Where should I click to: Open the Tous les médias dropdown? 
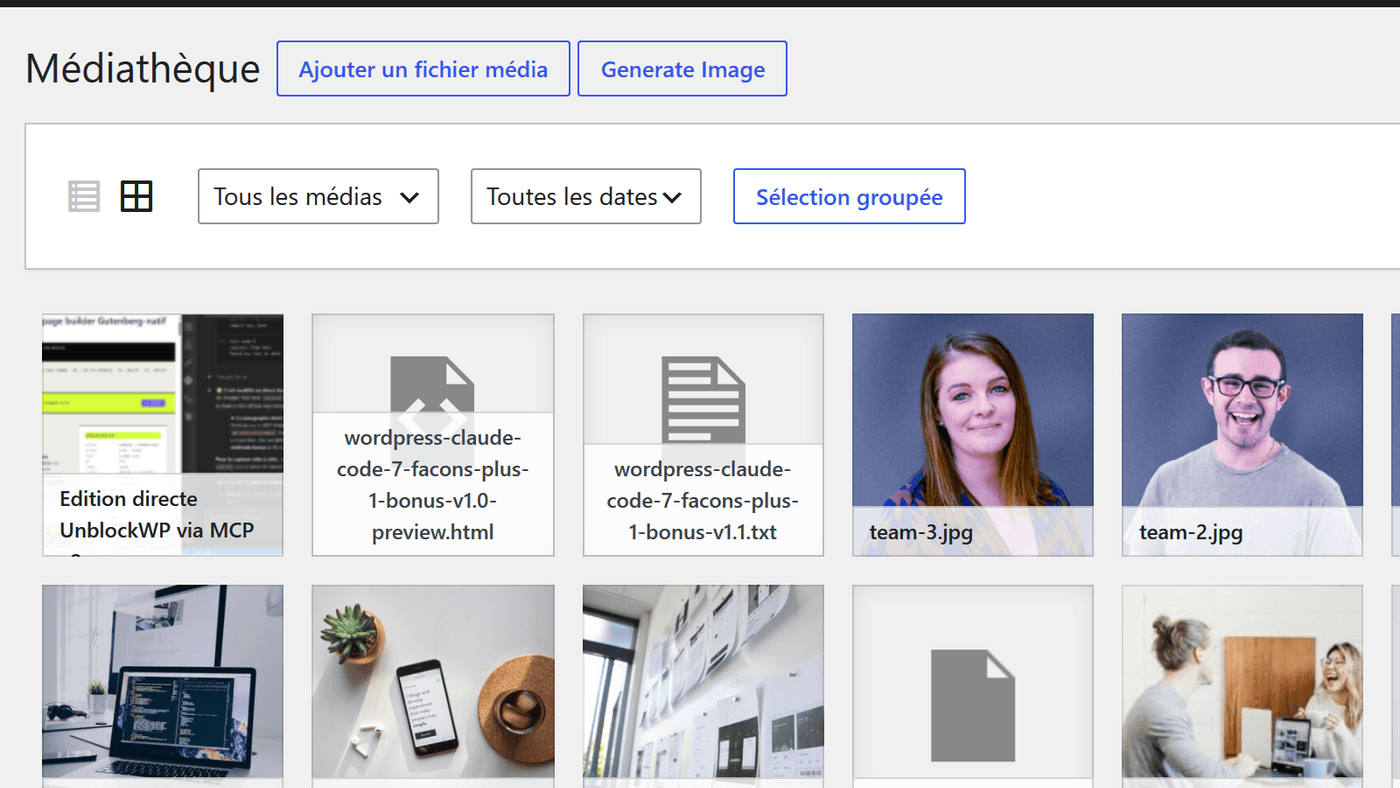[318, 196]
